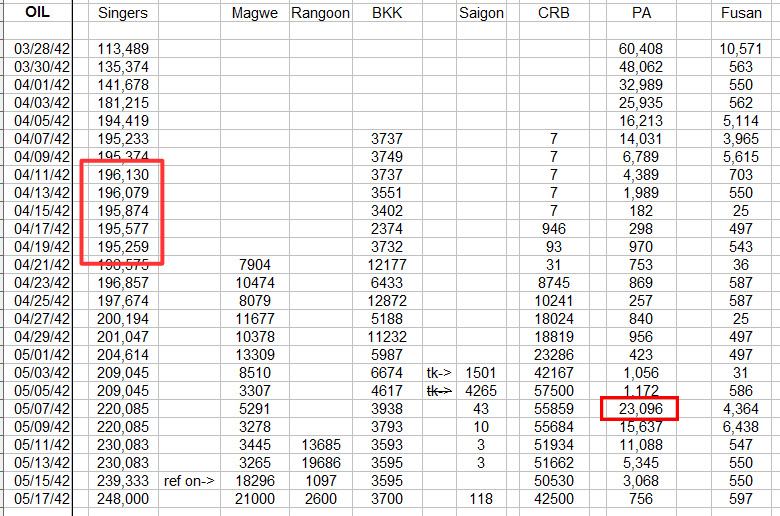Click the tk-> note in 05/03/42 row

[439, 373]
